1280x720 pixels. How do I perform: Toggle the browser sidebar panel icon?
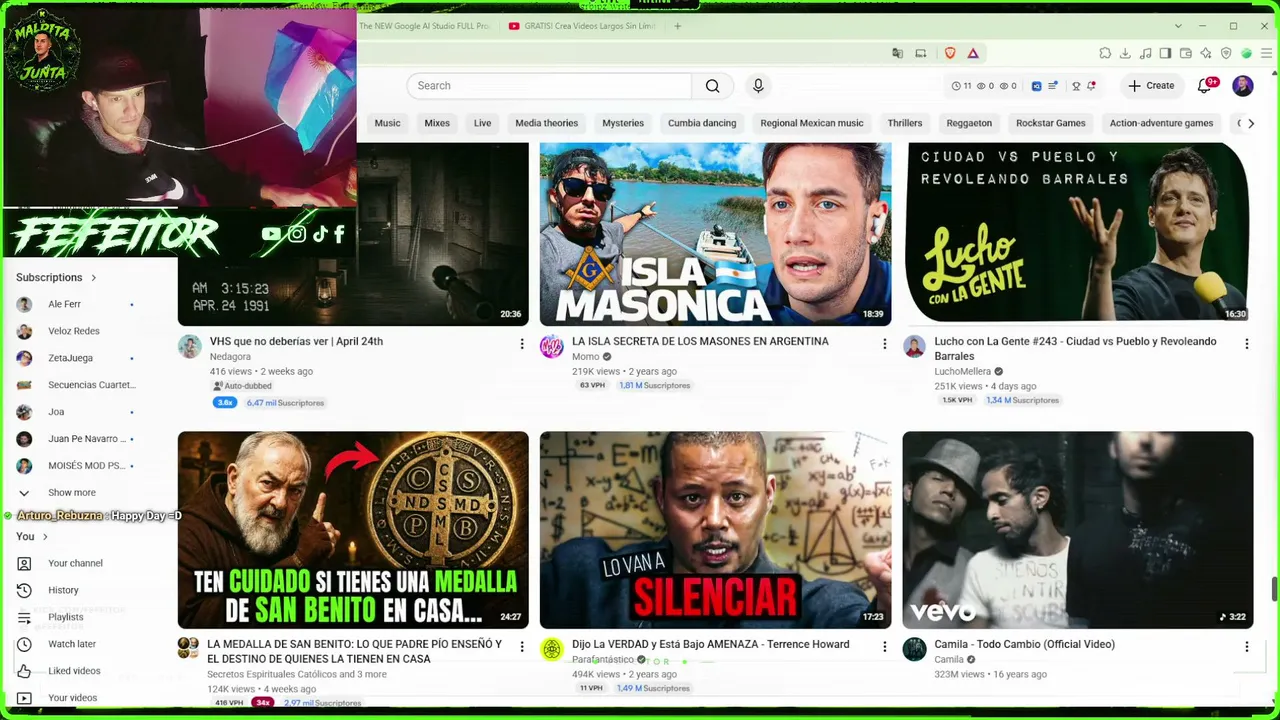point(1165,53)
